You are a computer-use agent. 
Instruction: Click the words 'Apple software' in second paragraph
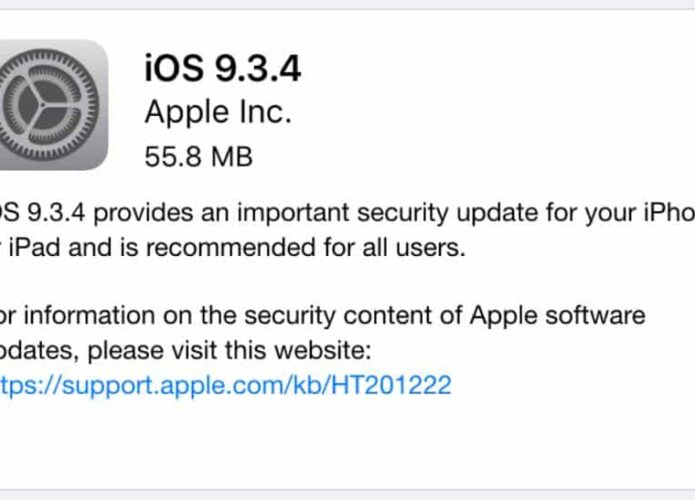click(x=558, y=316)
